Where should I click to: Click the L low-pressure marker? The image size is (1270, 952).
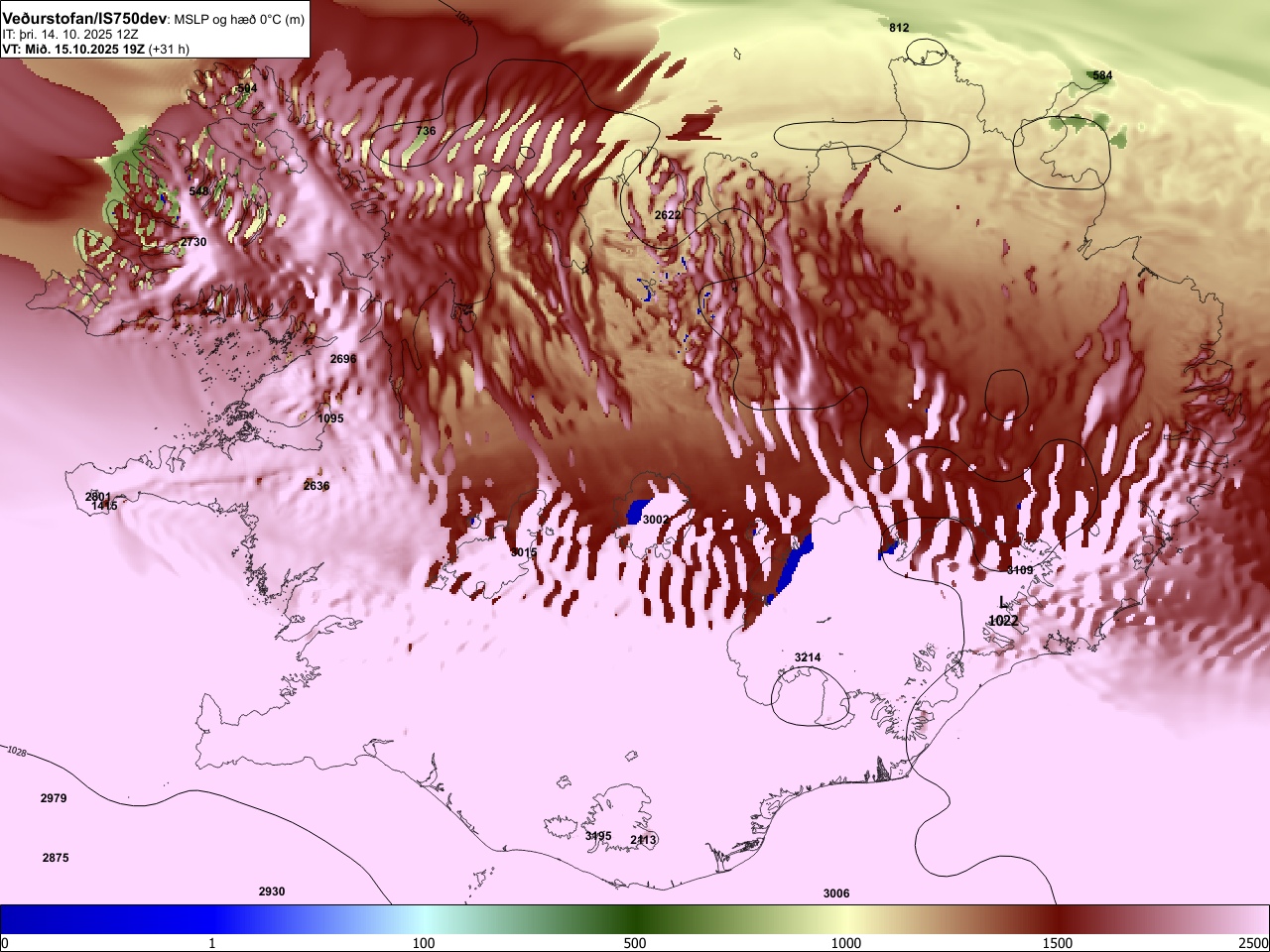click(x=1003, y=602)
